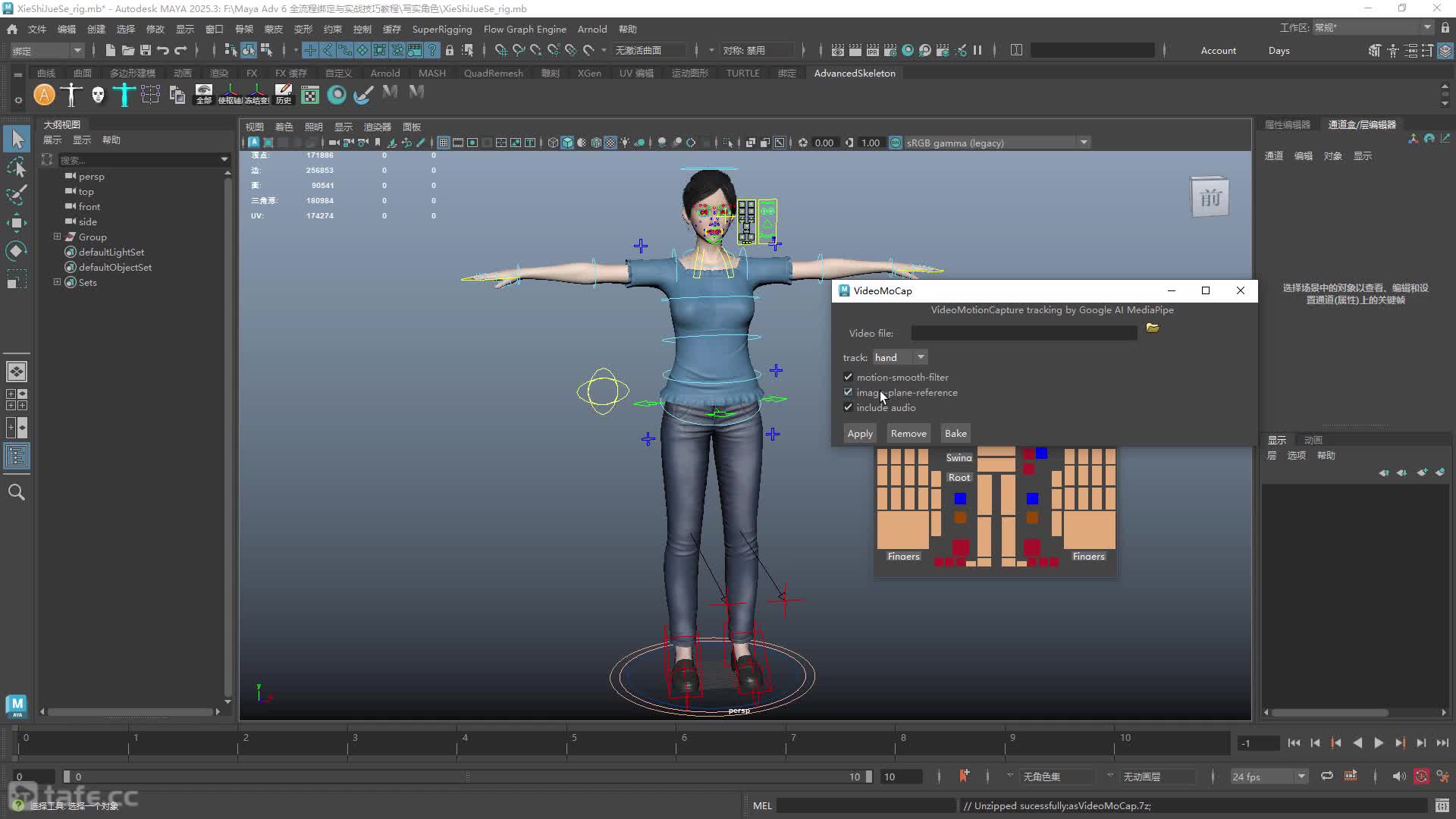The height and width of the screenshot is (819, 1456).
Task: Click the Auto Keyframe toggle icon
Action: click(x=1421, y=776)
